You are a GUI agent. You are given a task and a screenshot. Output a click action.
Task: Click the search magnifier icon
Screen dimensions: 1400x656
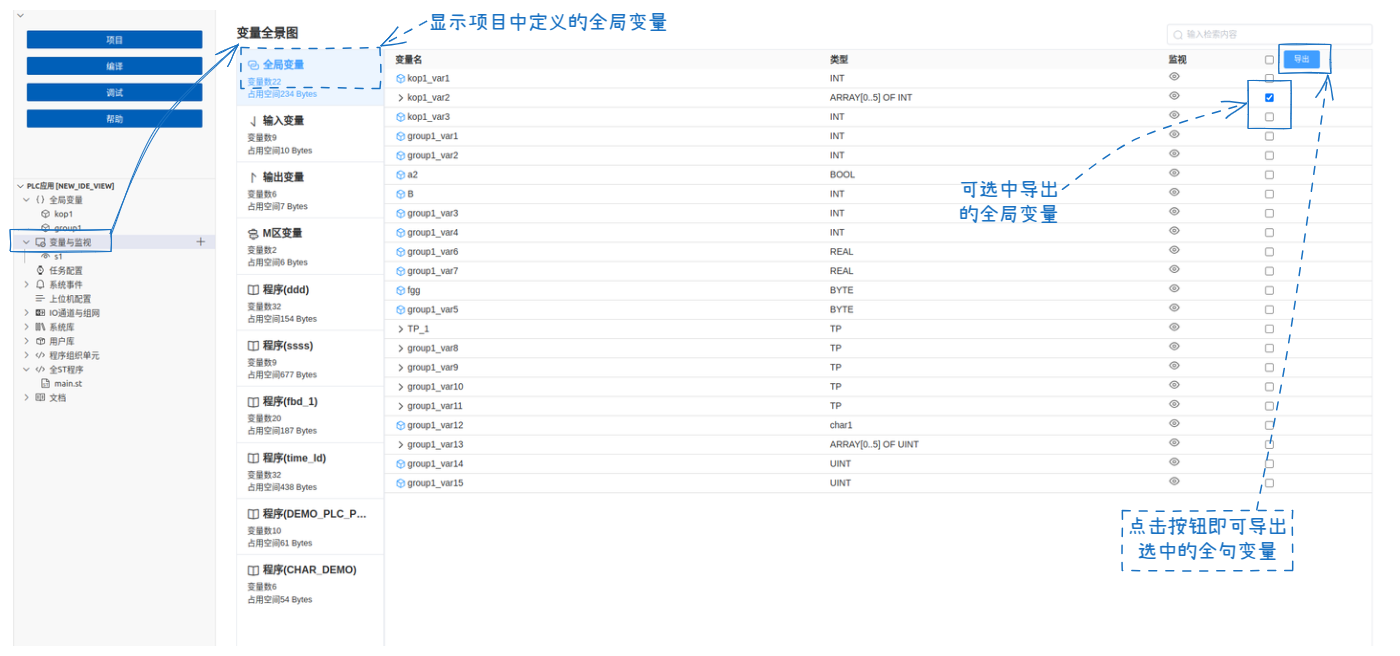(x=1178, y=35)
